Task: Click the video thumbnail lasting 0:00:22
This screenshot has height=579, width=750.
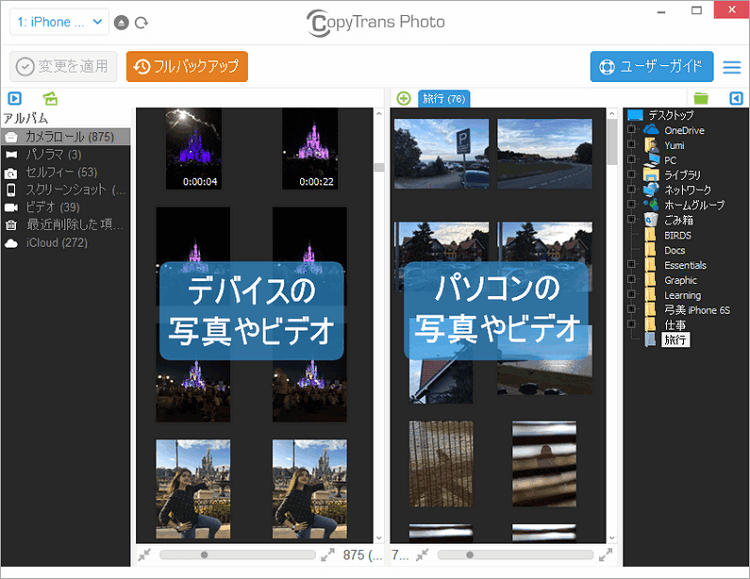Action: (x=310, y=149)
